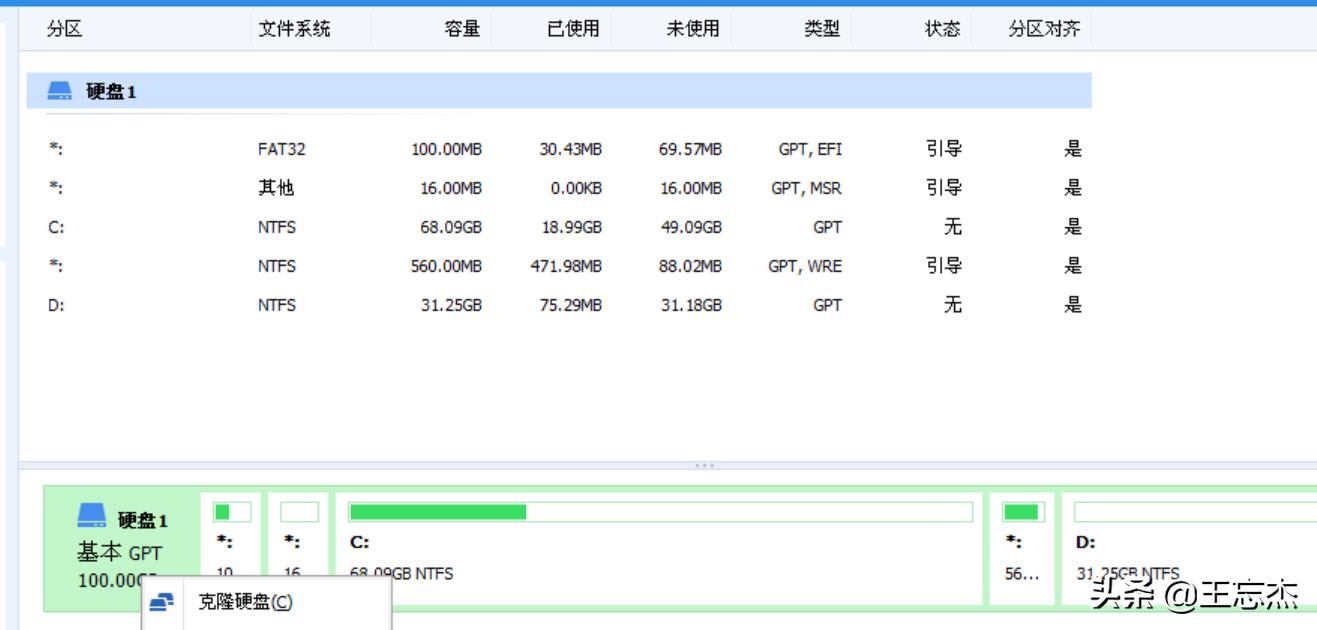Choose 克隆硬盘(C) from the context menu
The height and width of the screenshot is (630, 1317).
pos(246,604)
